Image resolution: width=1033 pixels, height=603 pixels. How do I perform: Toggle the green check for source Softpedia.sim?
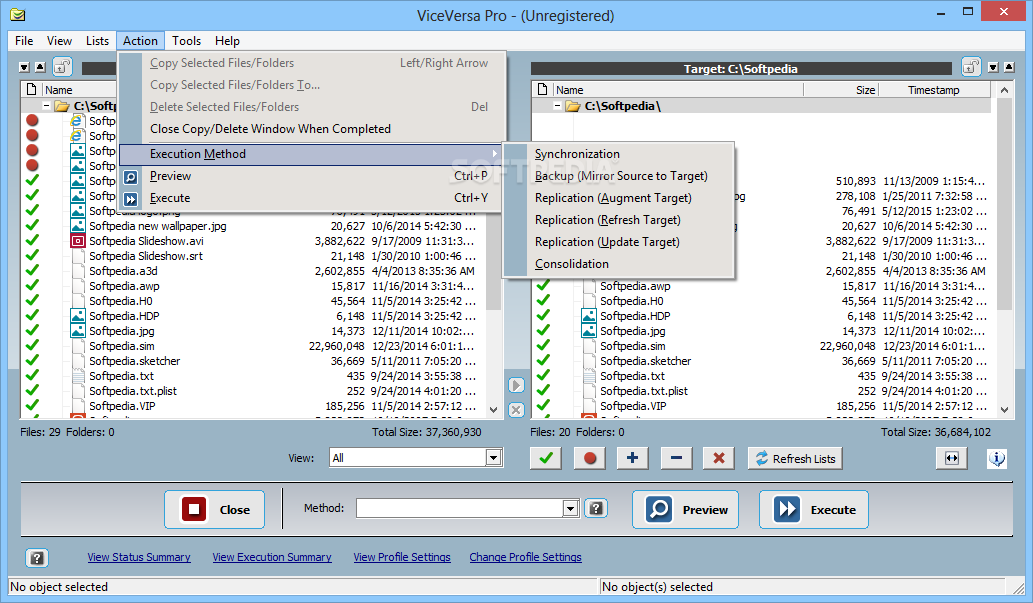coord(32,346)
